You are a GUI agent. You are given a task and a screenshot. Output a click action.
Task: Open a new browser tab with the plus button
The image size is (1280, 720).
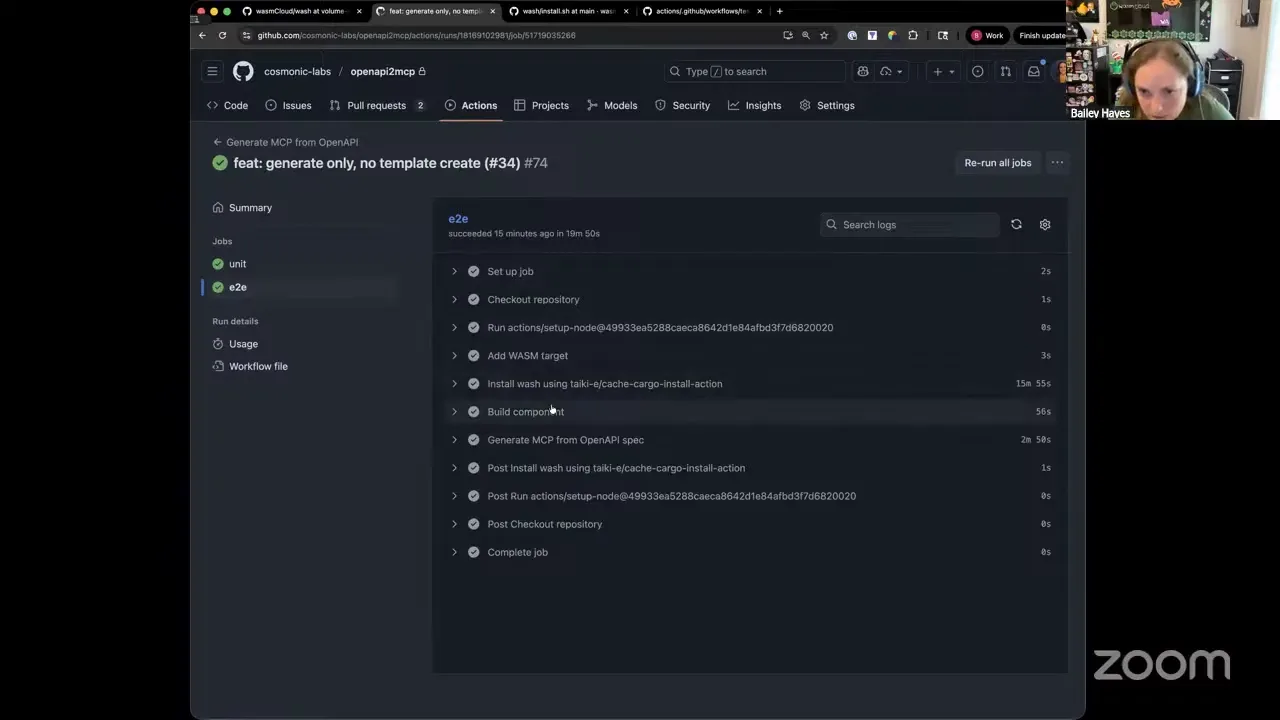coord(780,11)
